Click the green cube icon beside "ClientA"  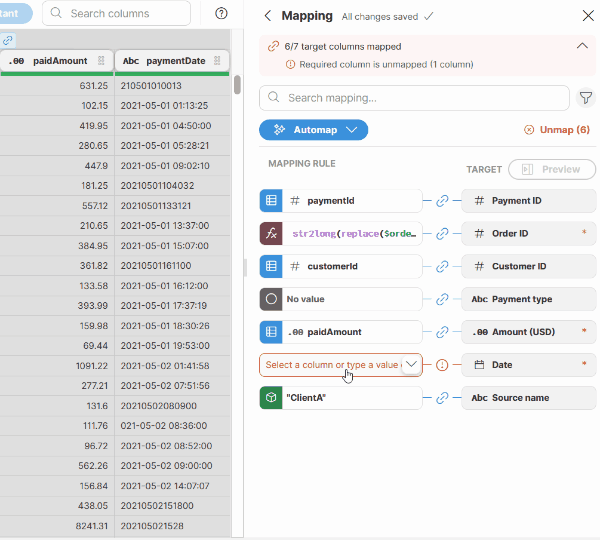pos(270,398)
